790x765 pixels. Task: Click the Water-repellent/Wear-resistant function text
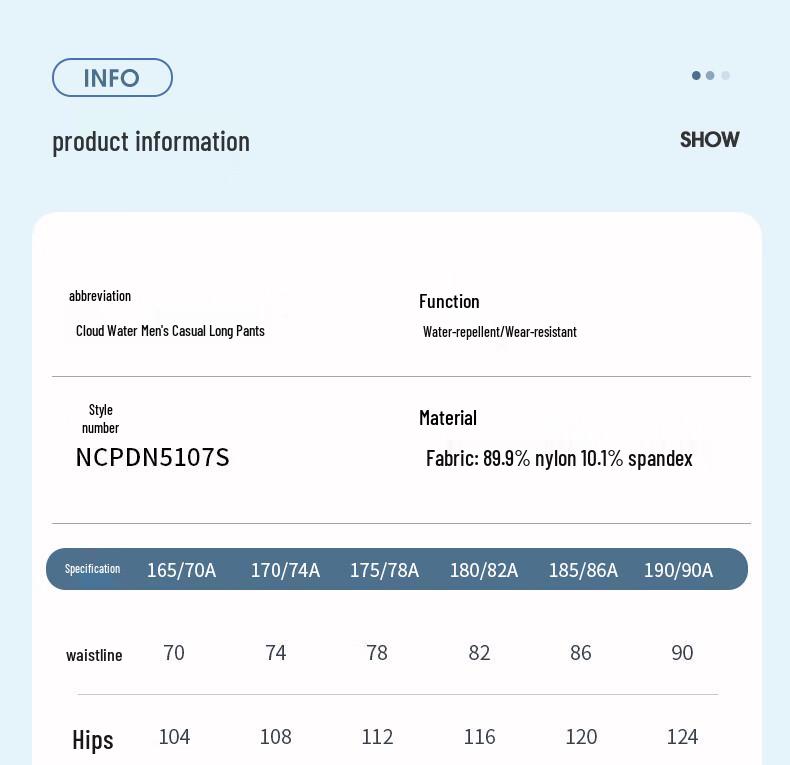[x=499, y=332]
